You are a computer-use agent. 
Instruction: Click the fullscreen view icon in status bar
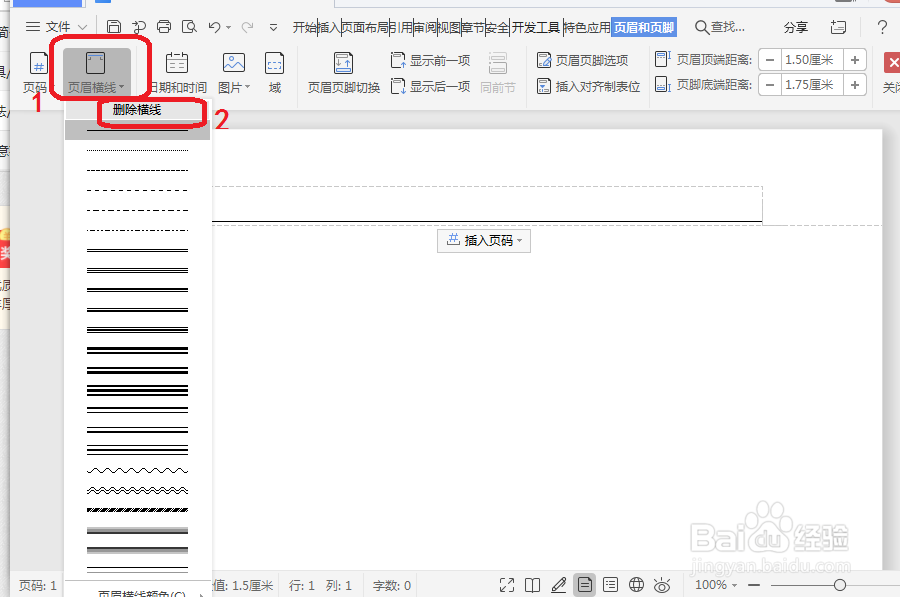tap(507, 585)
